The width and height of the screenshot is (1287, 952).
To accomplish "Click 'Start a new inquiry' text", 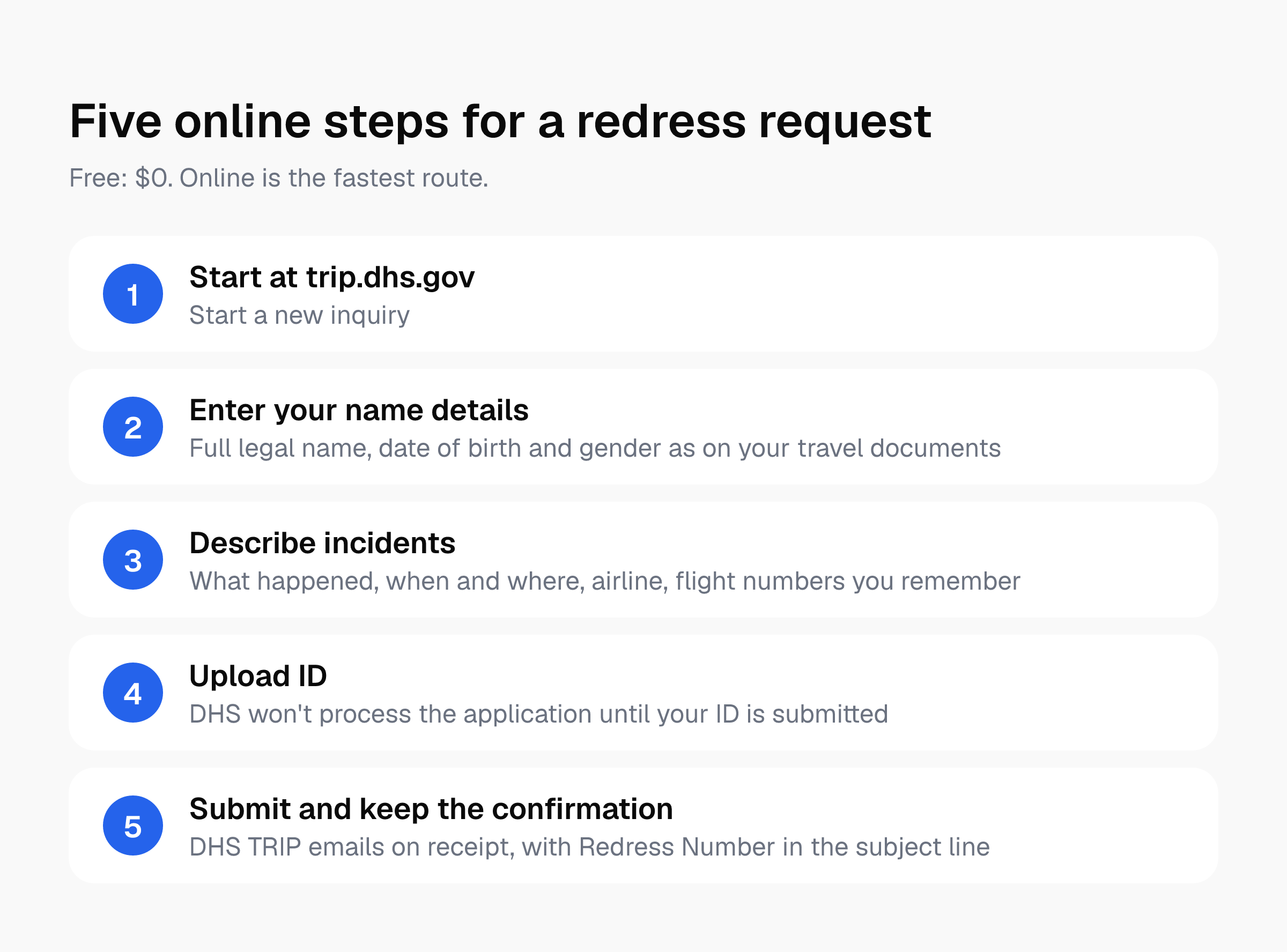I will (x=300, y=316).
